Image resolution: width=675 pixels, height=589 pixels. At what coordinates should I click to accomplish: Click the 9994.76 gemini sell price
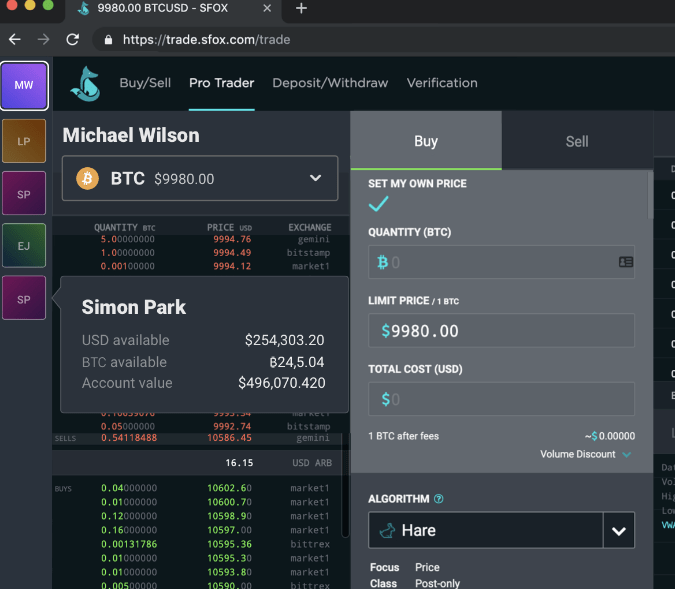click(x=232, y=239)
